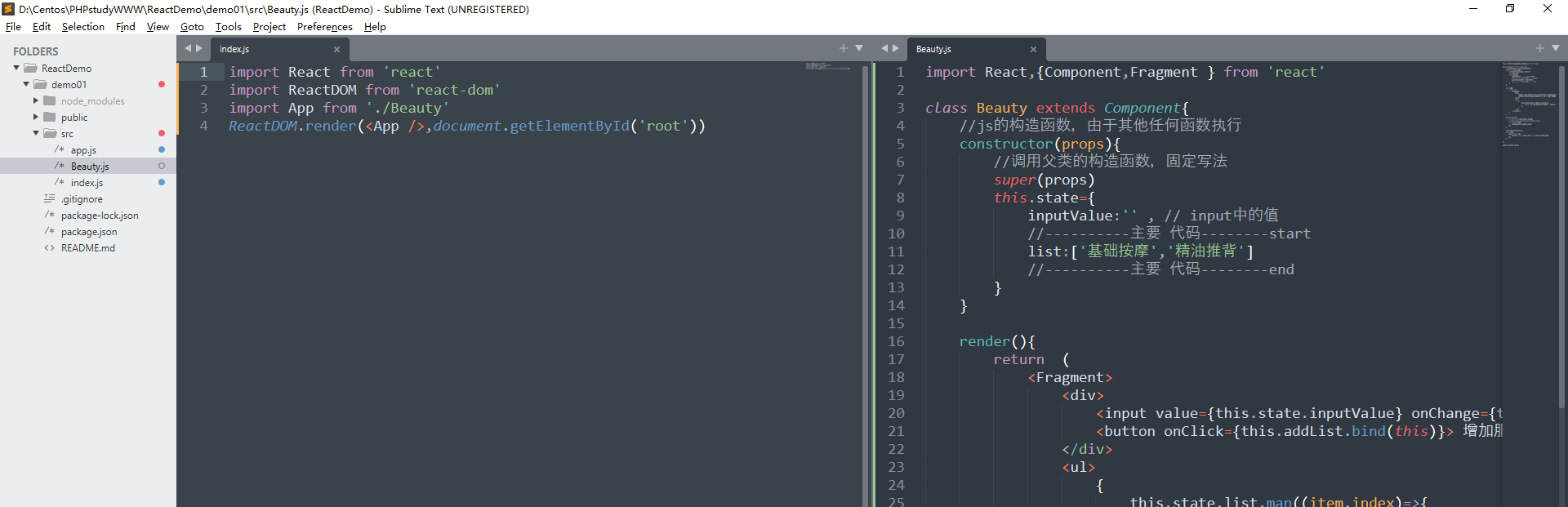1568x507 pixels.
Task: Open the Goto menu
Action: pyautogui.click(x=192, y=27)
